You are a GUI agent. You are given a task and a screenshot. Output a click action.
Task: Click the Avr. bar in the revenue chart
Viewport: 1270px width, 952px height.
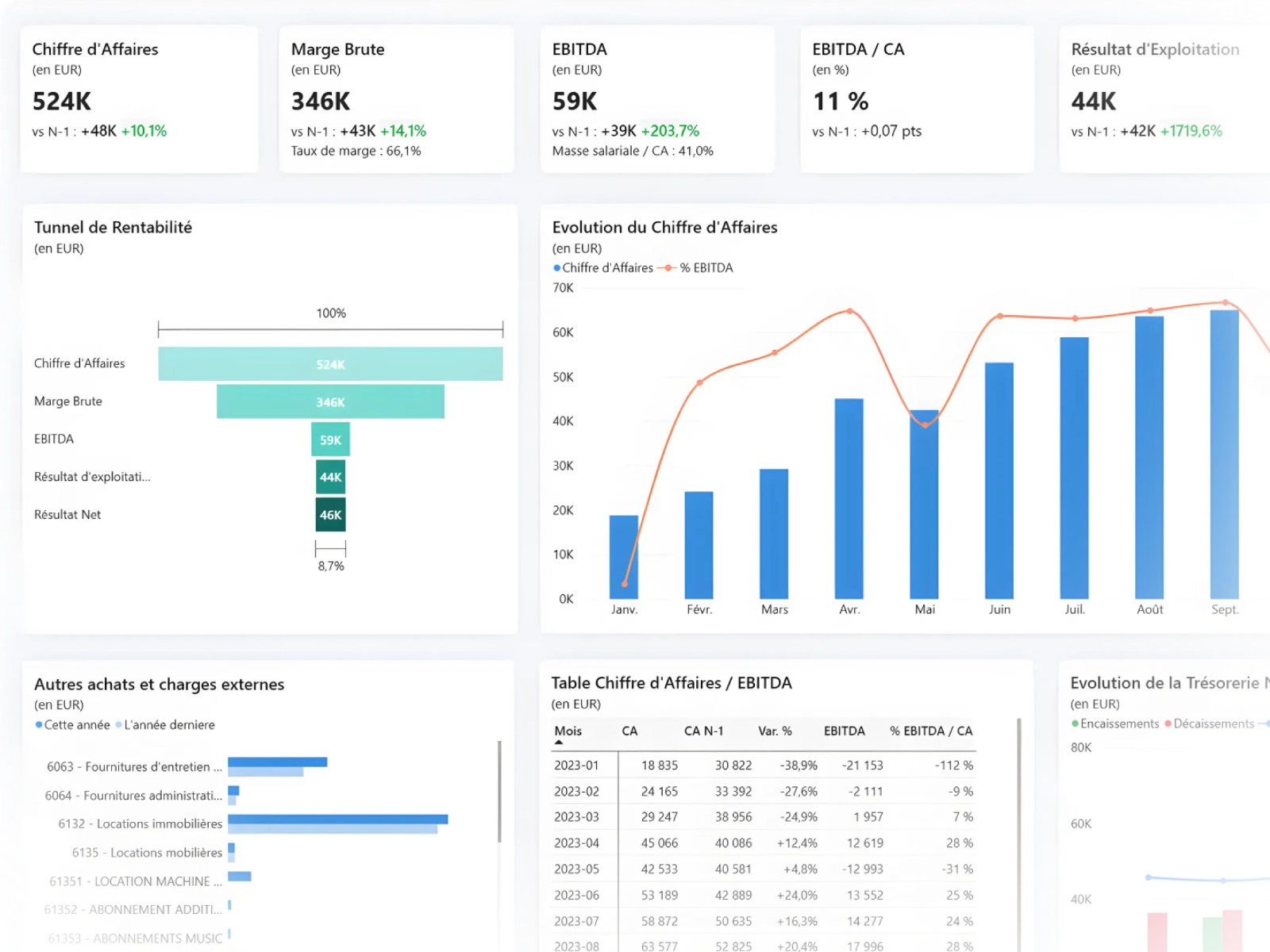pyautogui.click(x=849, y=498)
